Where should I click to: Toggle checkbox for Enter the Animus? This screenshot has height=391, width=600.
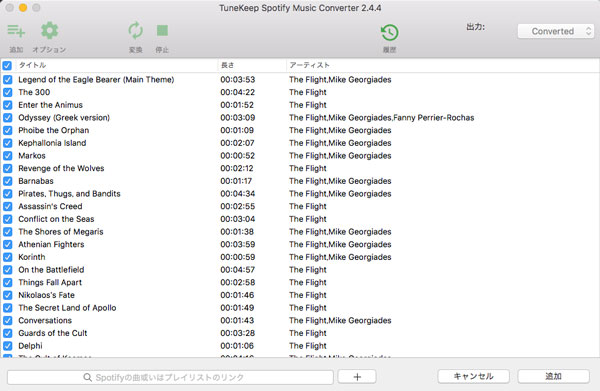point(8,105)
